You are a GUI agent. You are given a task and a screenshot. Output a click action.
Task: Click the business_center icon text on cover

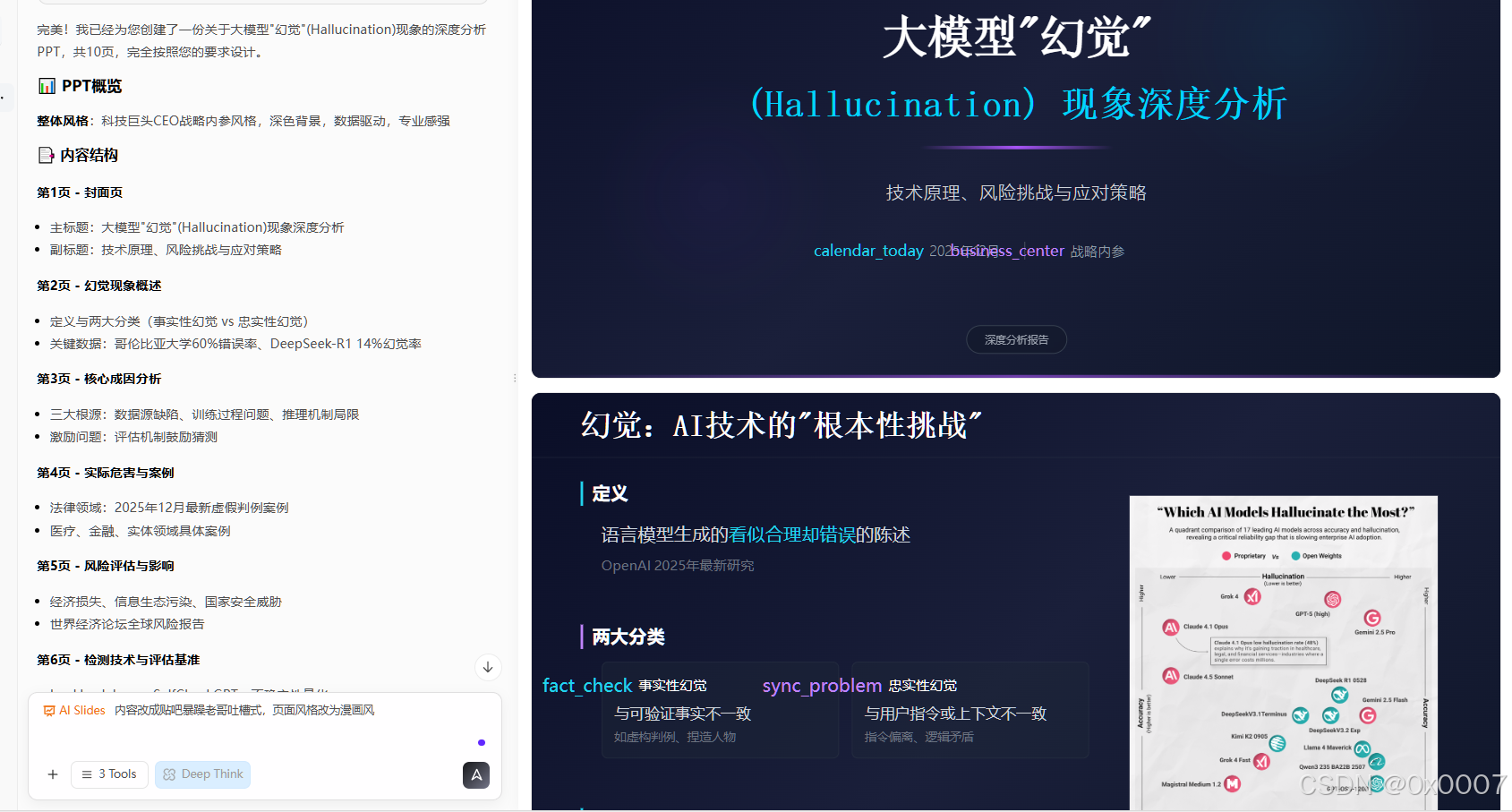(x=1007, y=251)
